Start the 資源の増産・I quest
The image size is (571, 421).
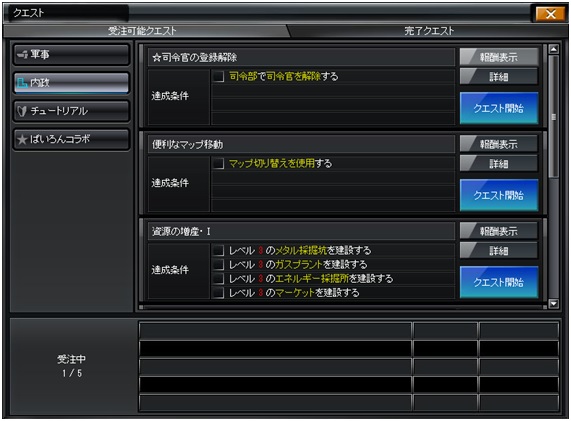499,282
